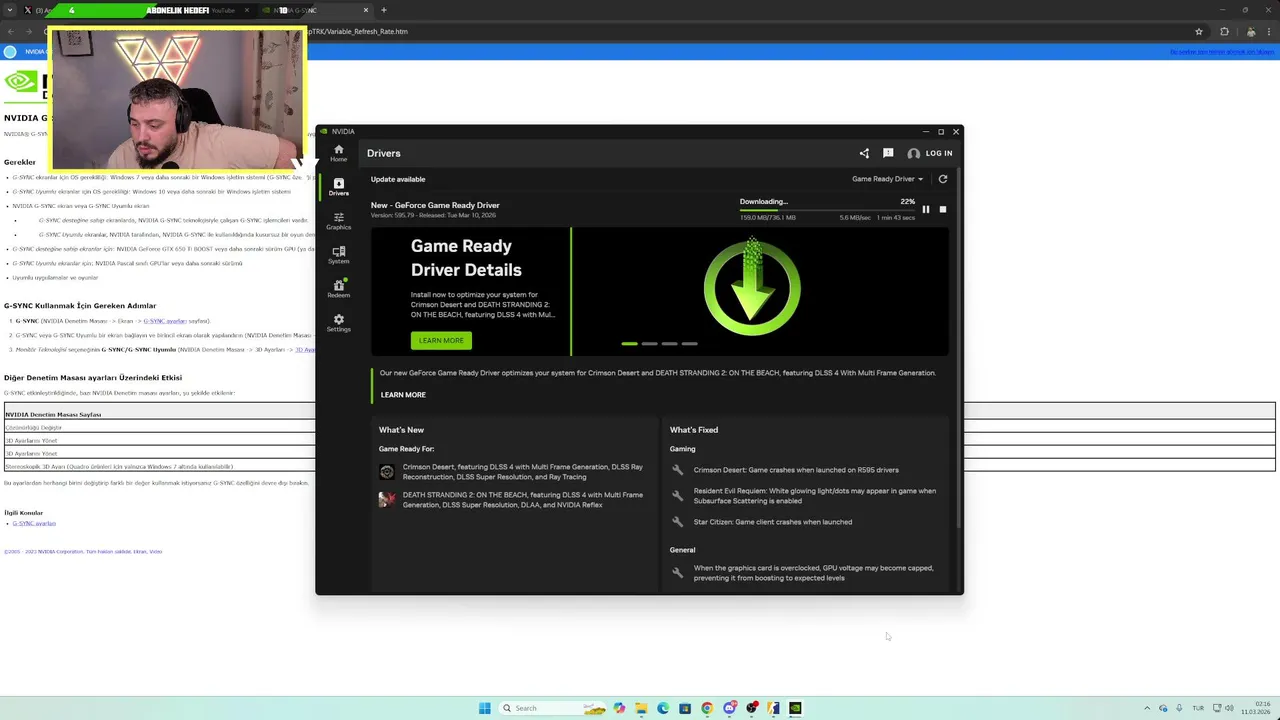Open Game Ready Driver dropdown
1280x720 pixels.
887,179
